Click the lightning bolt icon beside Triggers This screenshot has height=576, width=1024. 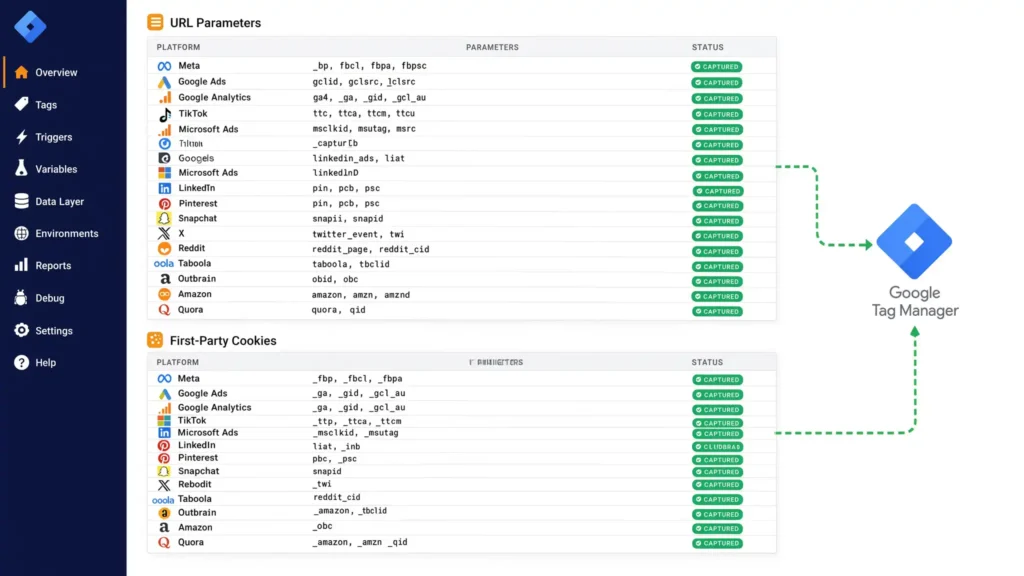22,136
